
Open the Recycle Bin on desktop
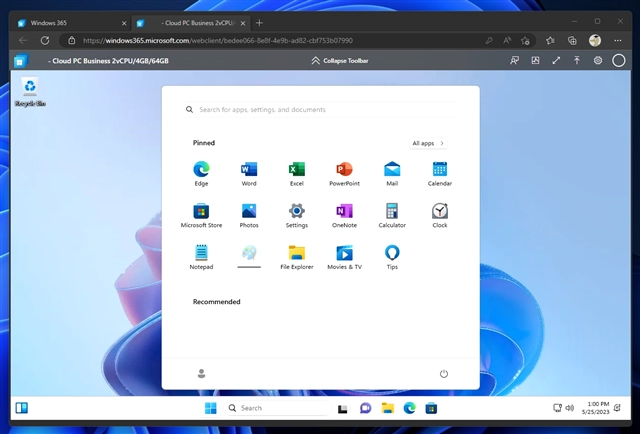(x=30, y=91)
